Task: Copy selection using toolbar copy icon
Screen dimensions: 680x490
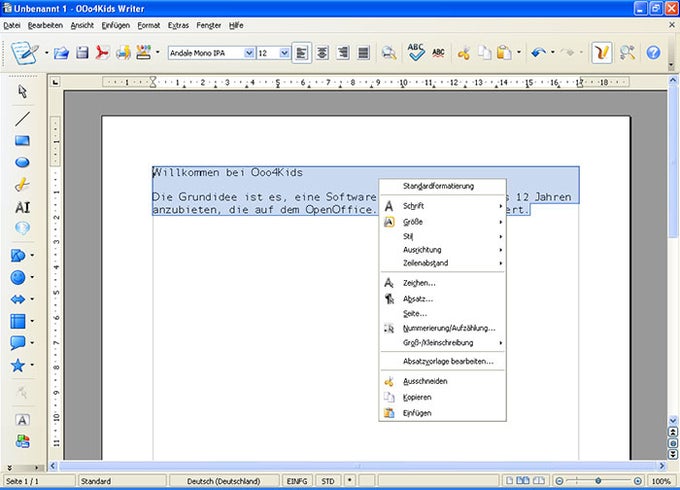Action: point(484,53)
